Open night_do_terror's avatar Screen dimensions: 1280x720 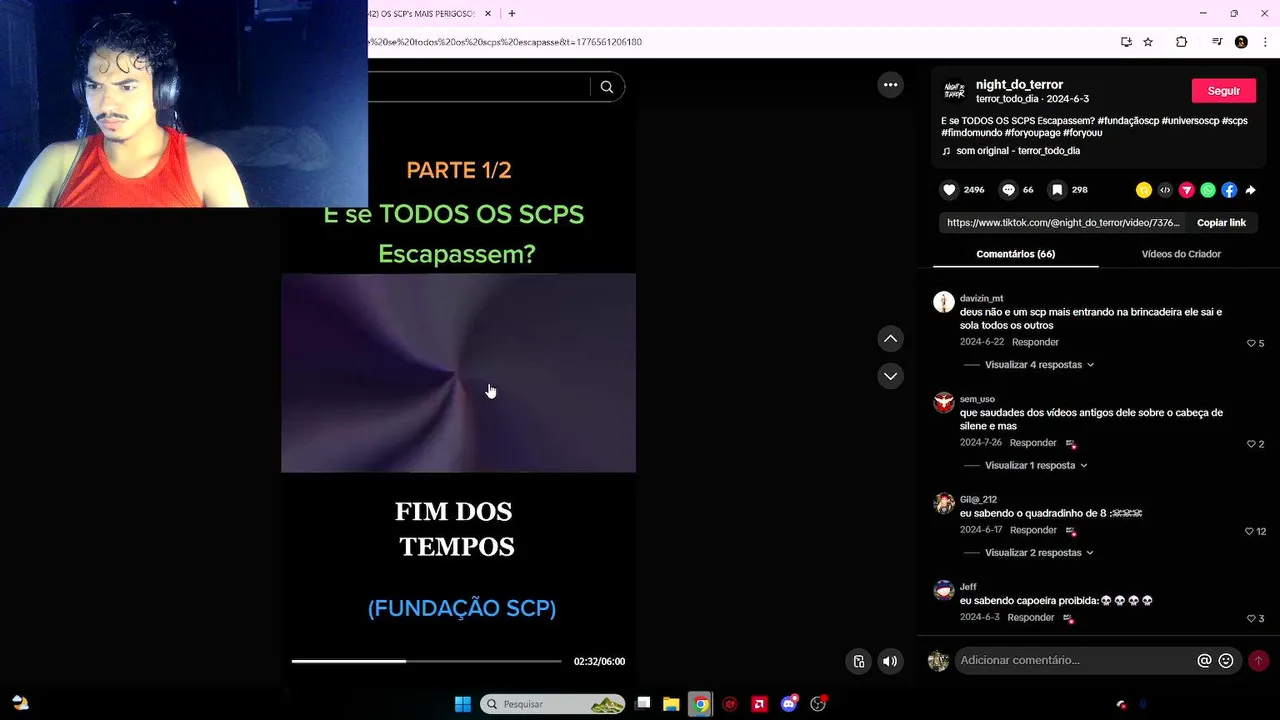click(954, 91)
